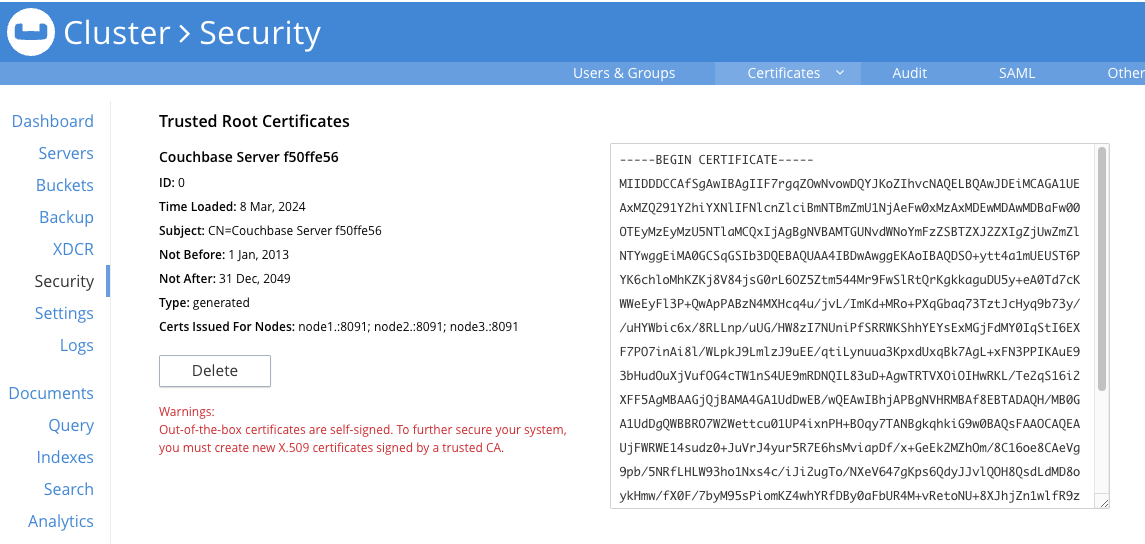Open the Users & Groups tab
This screenshot has height=544, width=1145.
pyautogui.click(x=623, y=73)
